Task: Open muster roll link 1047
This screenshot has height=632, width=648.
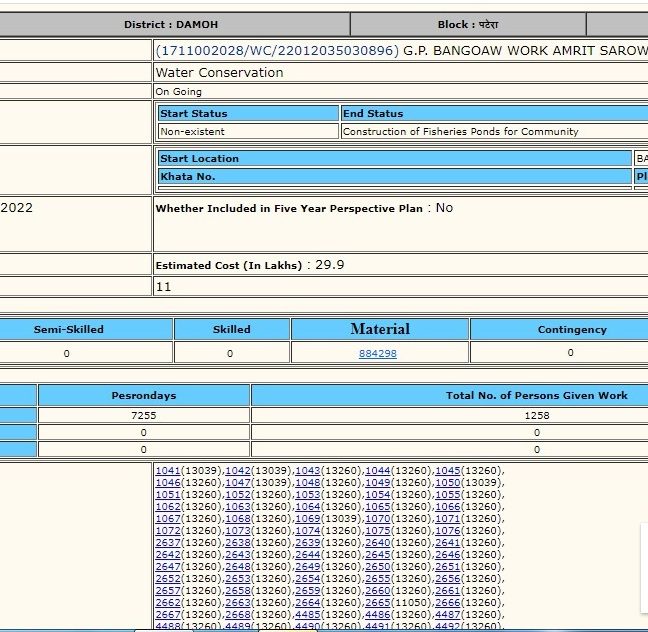Action: 238,482
